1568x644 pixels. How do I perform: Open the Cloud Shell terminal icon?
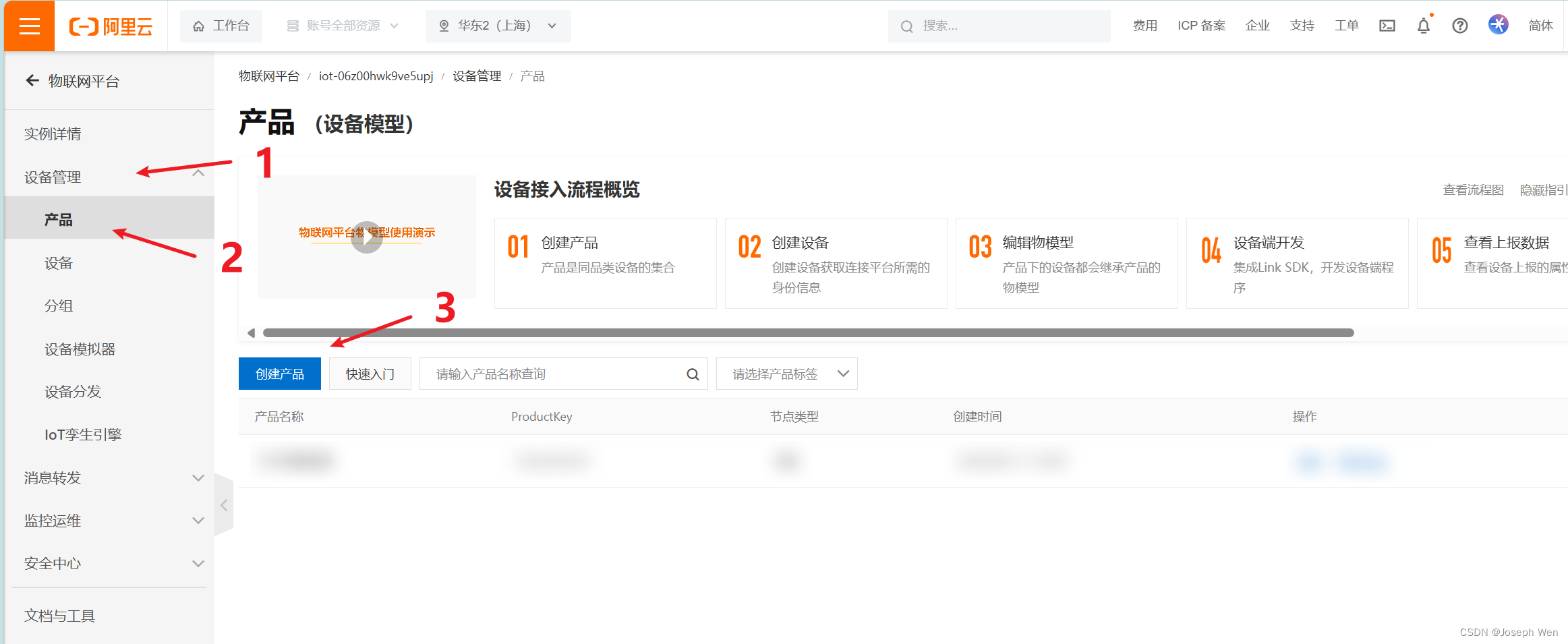(1387, 26)
